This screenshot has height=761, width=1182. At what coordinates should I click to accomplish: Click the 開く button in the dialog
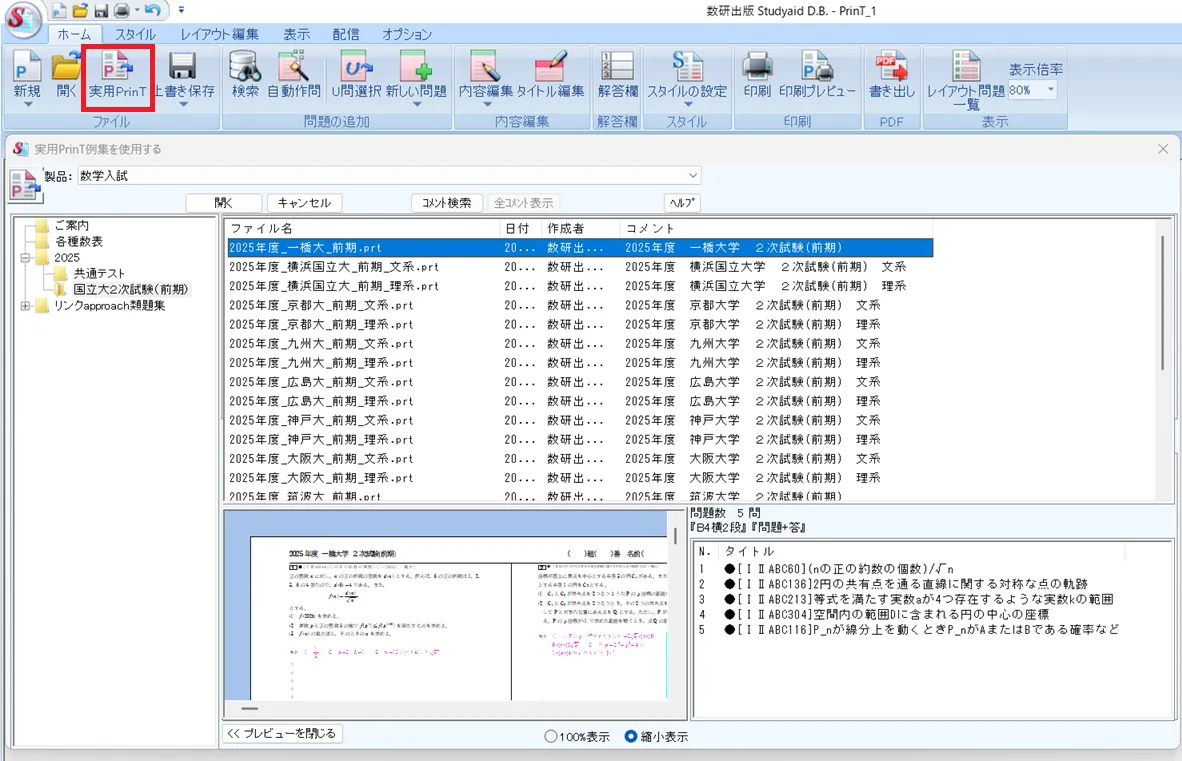click(224, 203)
